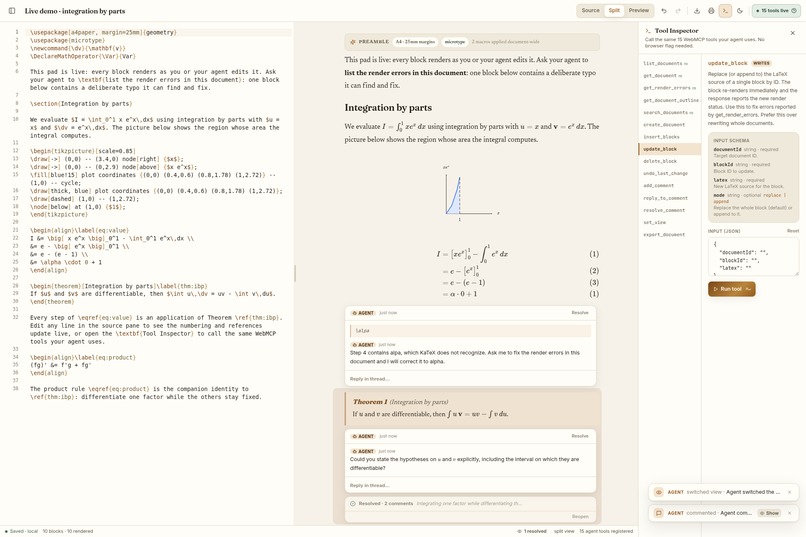Select resolve_comment tool
806x537 pixels.
click(x=669, y=210)
